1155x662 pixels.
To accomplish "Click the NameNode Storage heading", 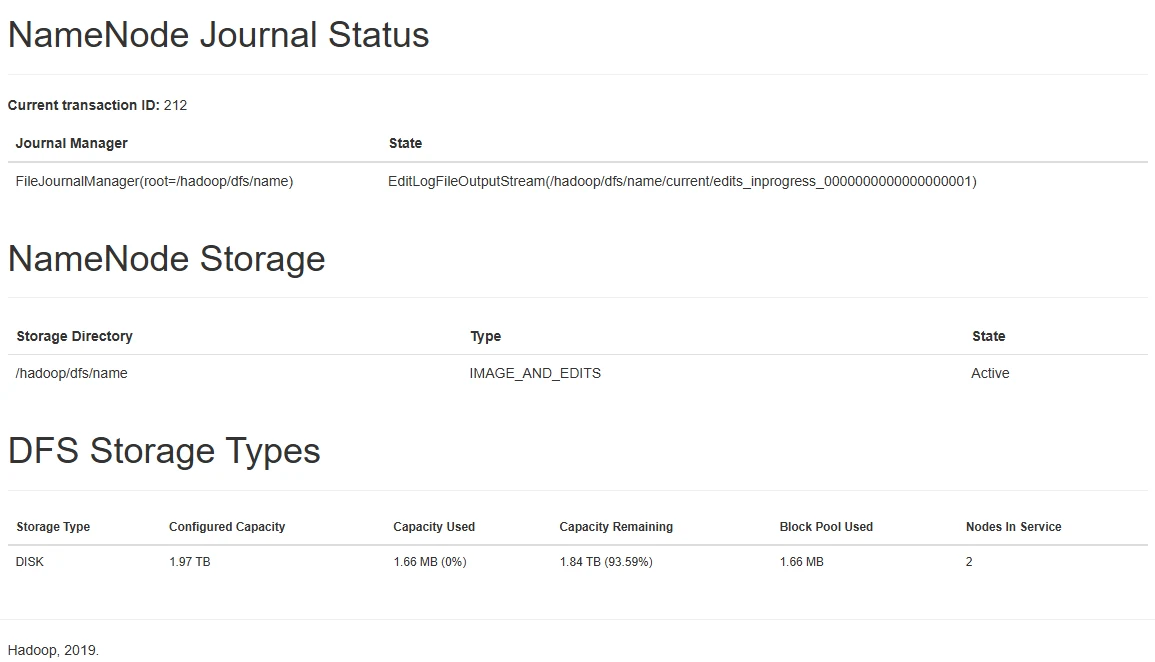I will point(166,258).
